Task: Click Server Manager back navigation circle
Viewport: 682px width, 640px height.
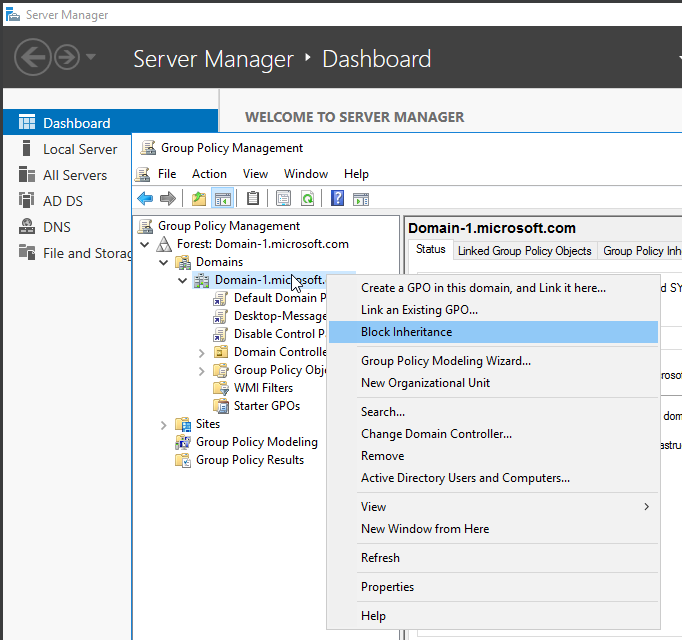Action: tap(33, 57)
